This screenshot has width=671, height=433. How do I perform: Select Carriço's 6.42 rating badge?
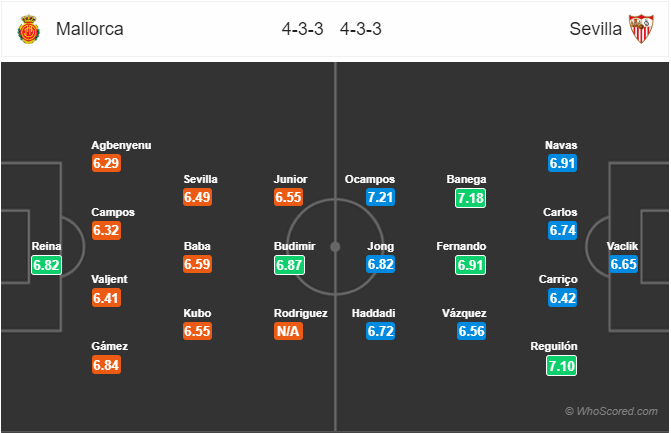pyautogui.click(x=562, y=298)
